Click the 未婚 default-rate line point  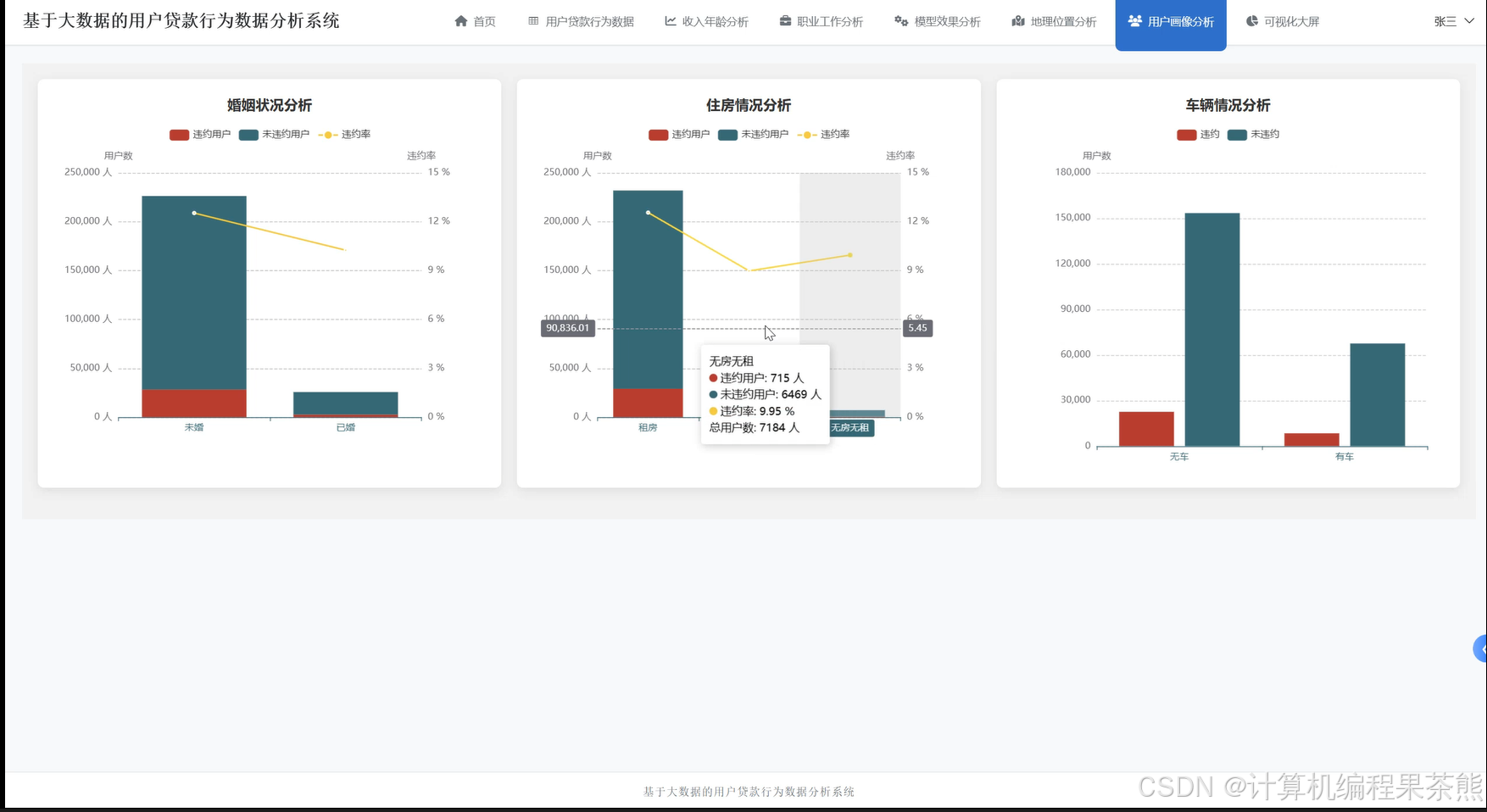(194, 213)
